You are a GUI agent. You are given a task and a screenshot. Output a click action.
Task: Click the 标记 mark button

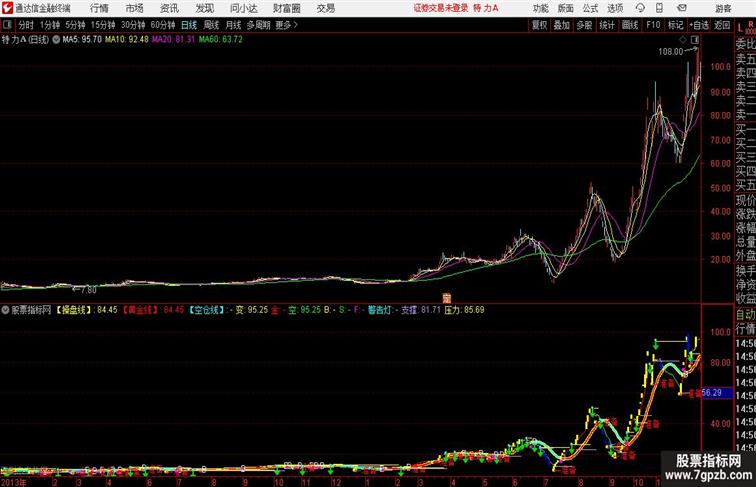675,25
